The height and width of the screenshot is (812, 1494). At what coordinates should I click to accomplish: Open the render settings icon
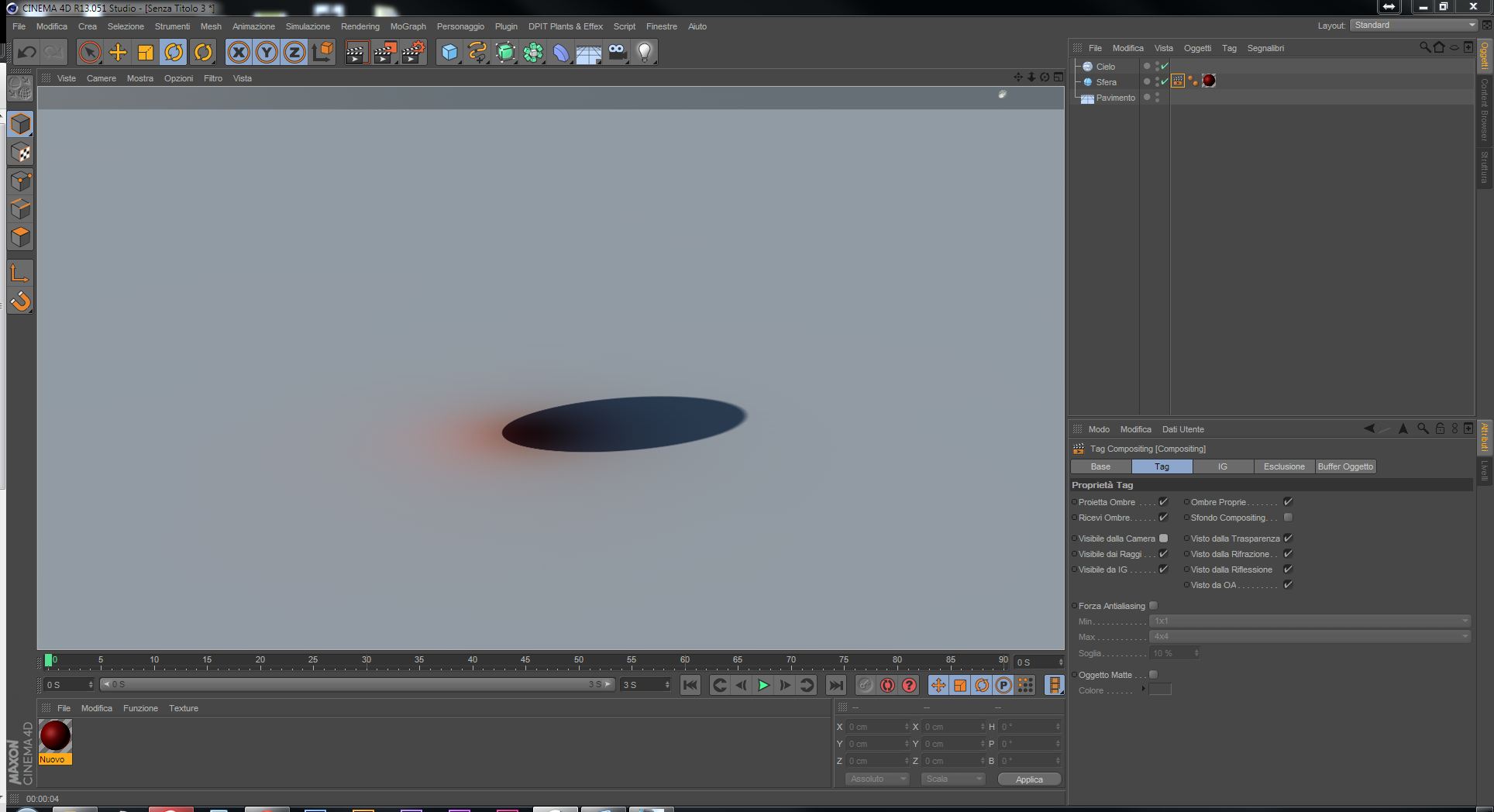(413, 52)
